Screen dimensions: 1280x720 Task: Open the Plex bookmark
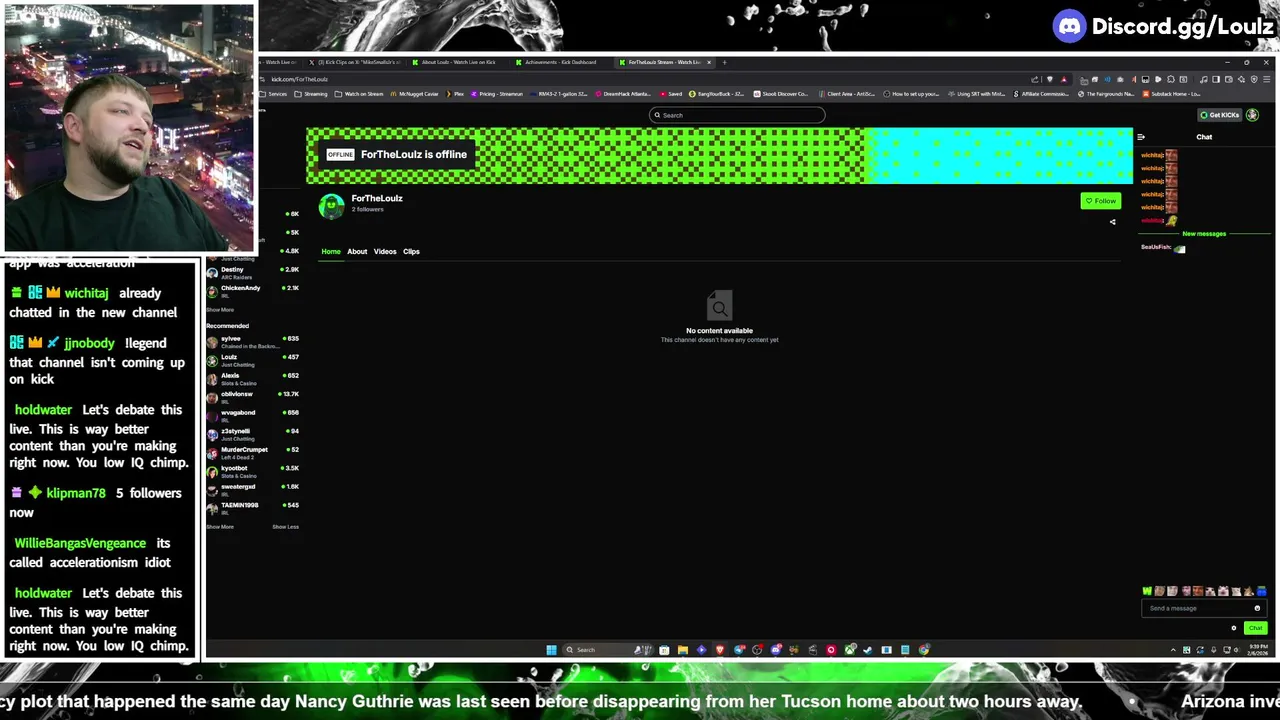pos(456,94)
